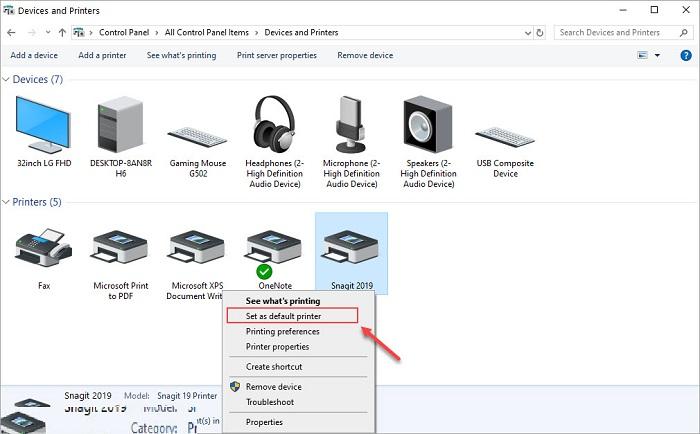
Task: Click the Control Panel icon in address bar
Action: [x=79, y=33]
